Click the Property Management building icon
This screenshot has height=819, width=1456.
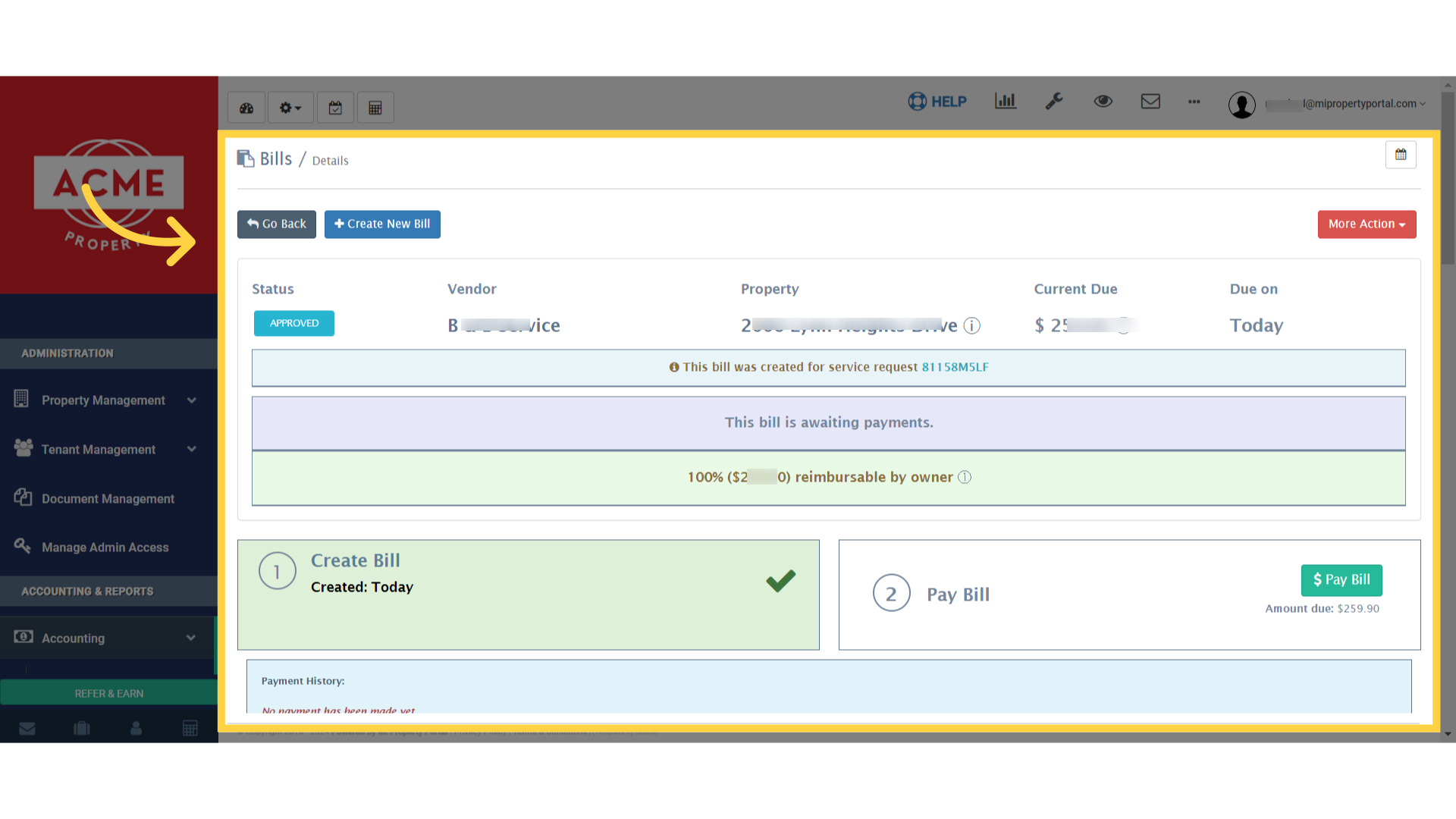click(21, 398)
